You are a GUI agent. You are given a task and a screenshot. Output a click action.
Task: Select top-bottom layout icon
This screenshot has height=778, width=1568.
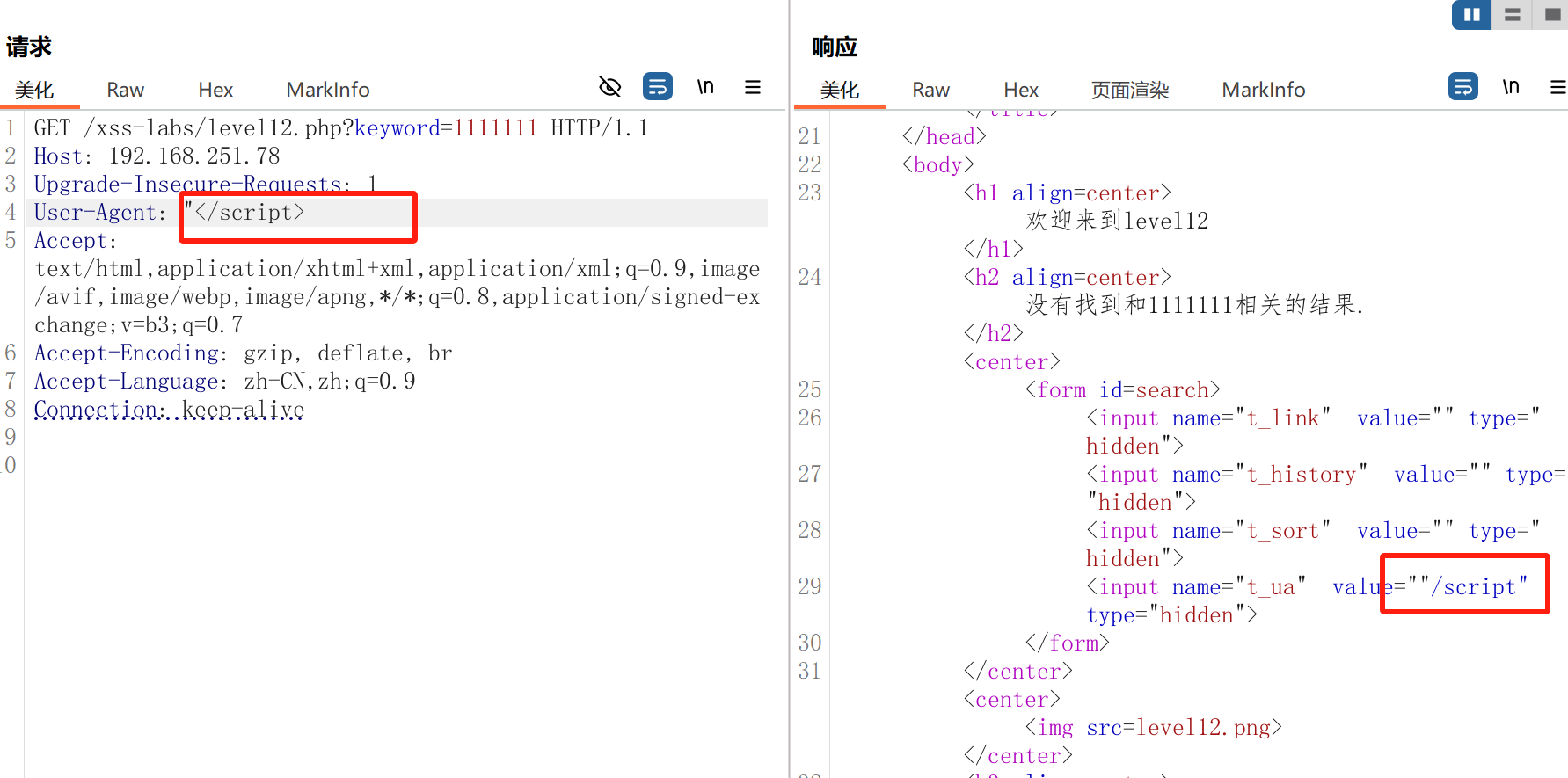1513,15
